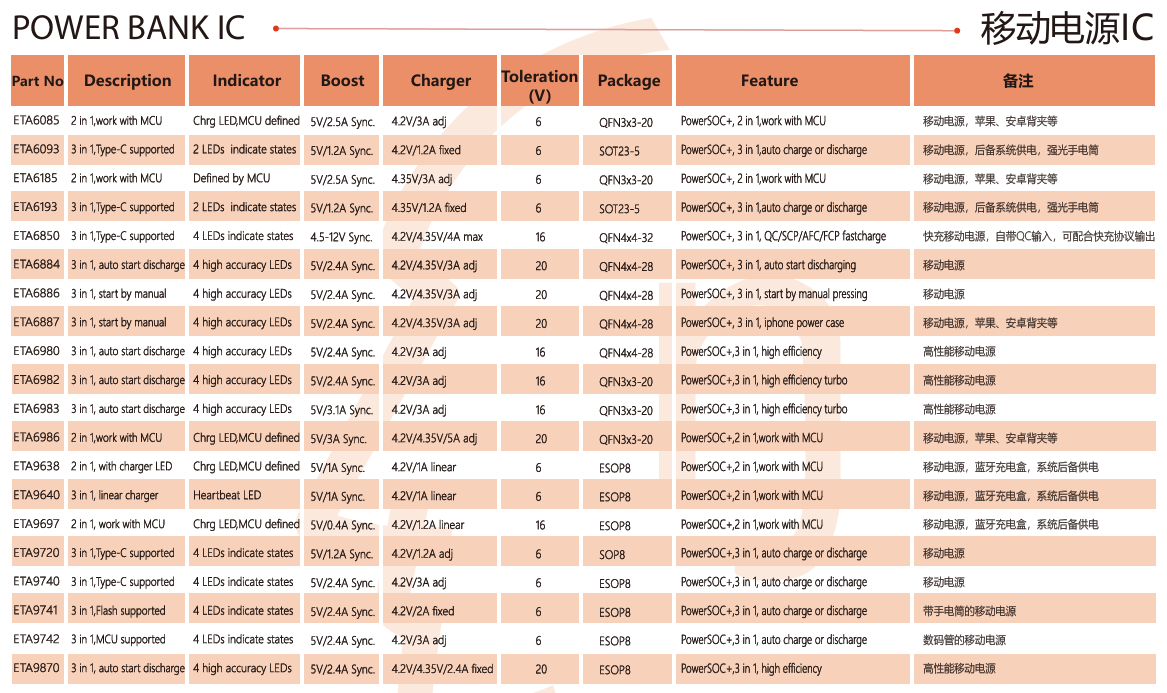Click the POWER BANK IC title
This screenshot has width=1167, height=693.
tap(128, 28)
